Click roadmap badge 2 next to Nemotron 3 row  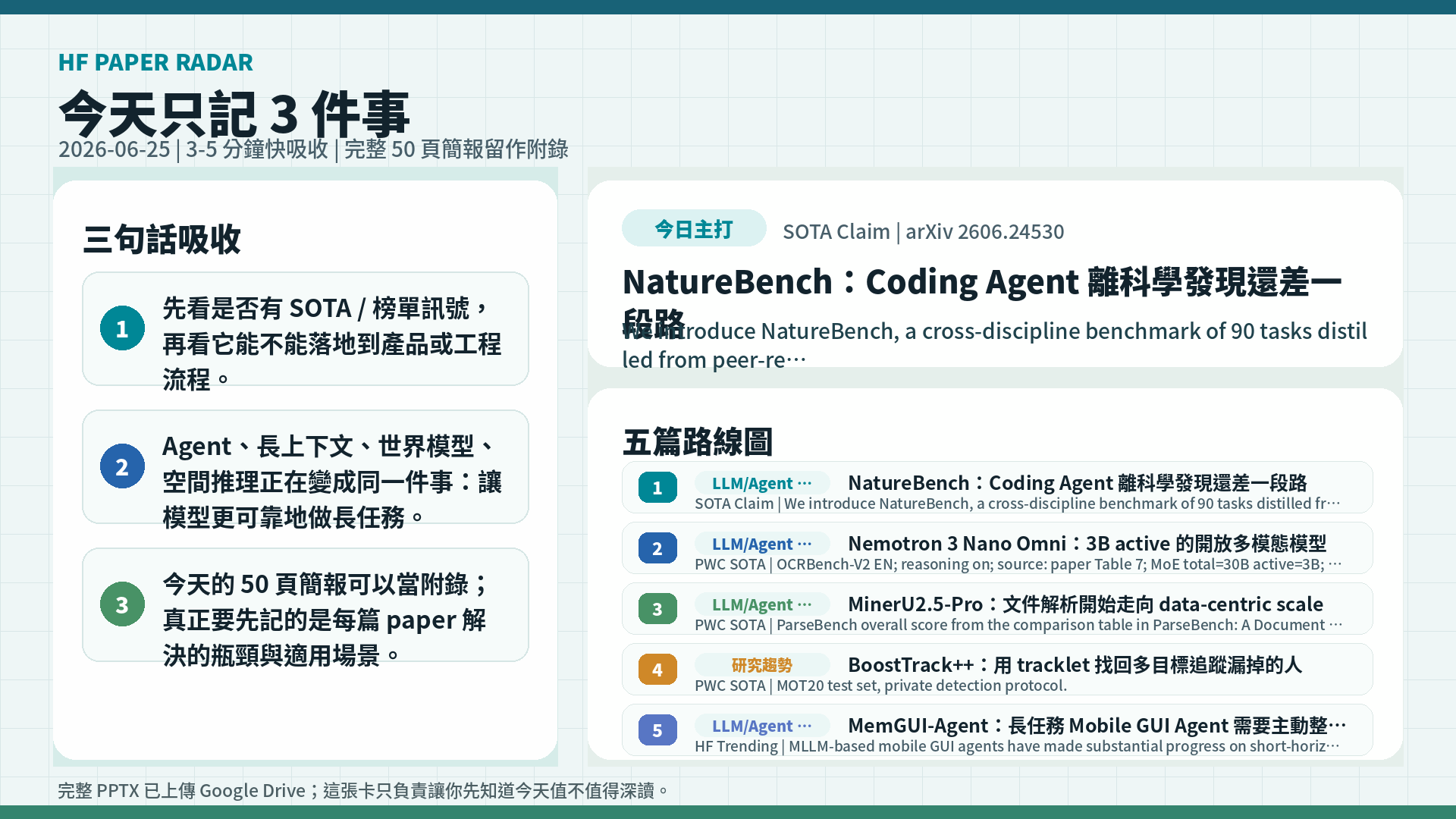pyautogui.click(x=657, y=548)
